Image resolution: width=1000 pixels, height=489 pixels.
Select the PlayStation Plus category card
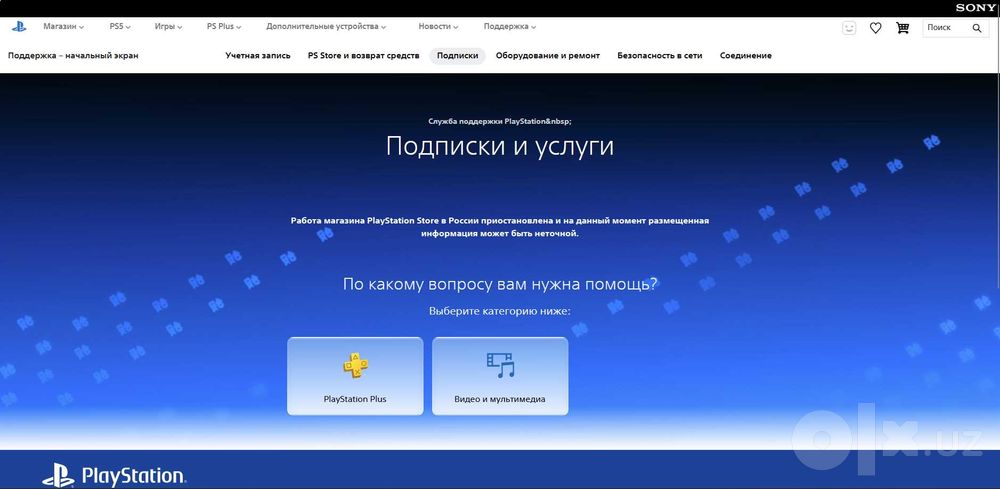(x=355, y=376)
